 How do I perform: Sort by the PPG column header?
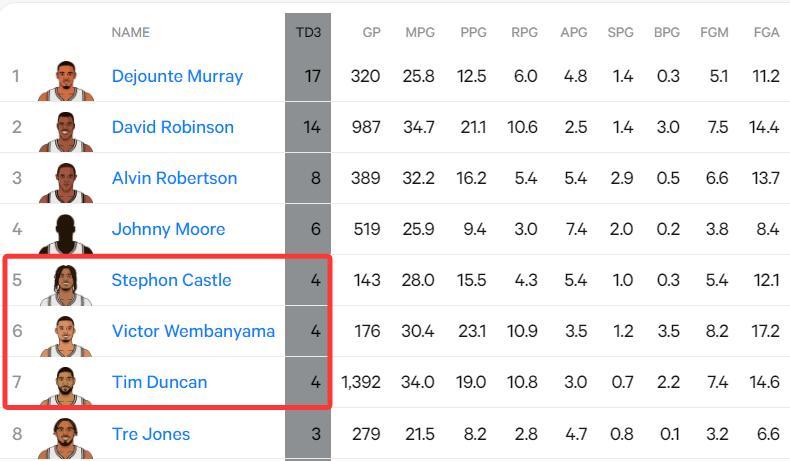(x=473, y=32)
